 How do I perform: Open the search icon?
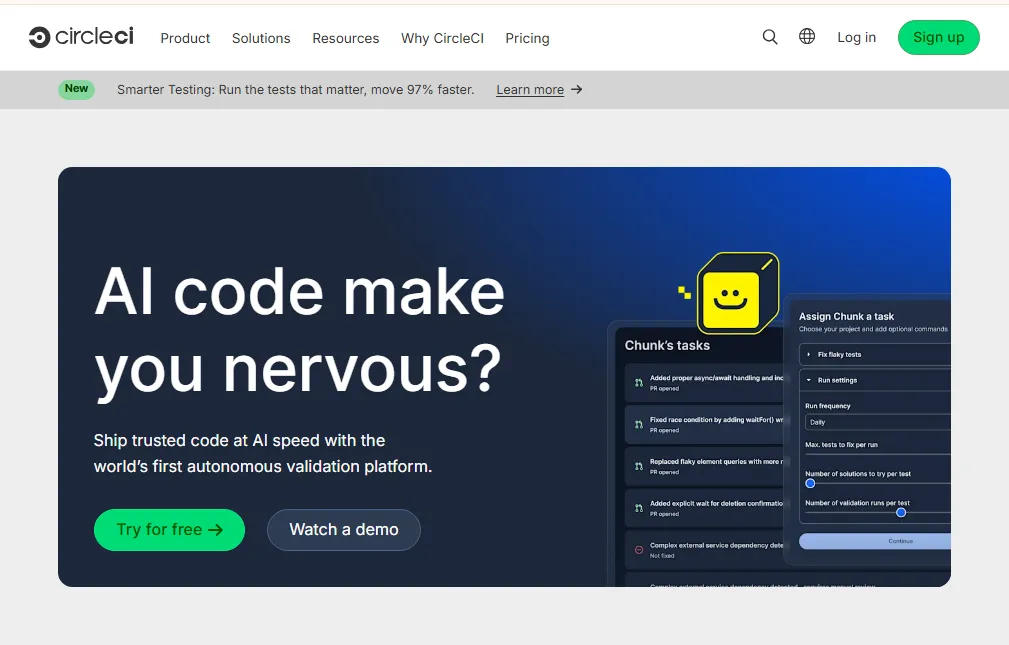point(770,37)
